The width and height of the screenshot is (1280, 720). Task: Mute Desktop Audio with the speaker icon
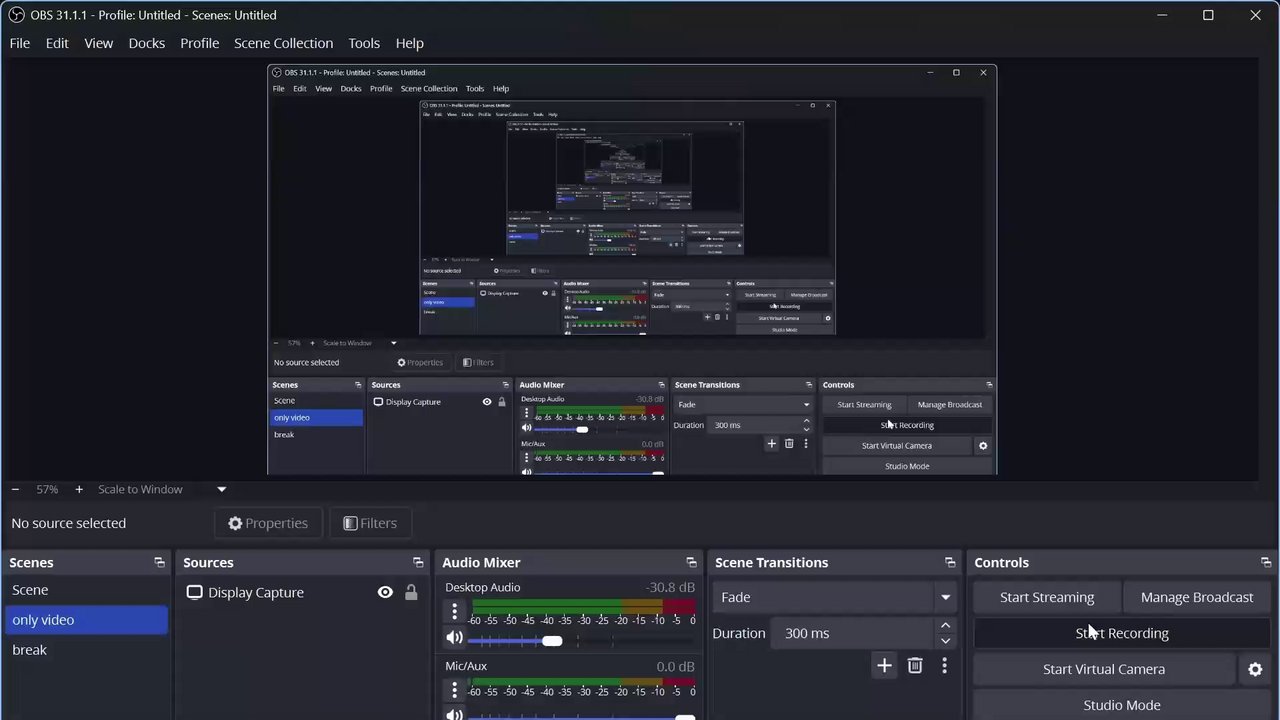click(x=455, y=638)
